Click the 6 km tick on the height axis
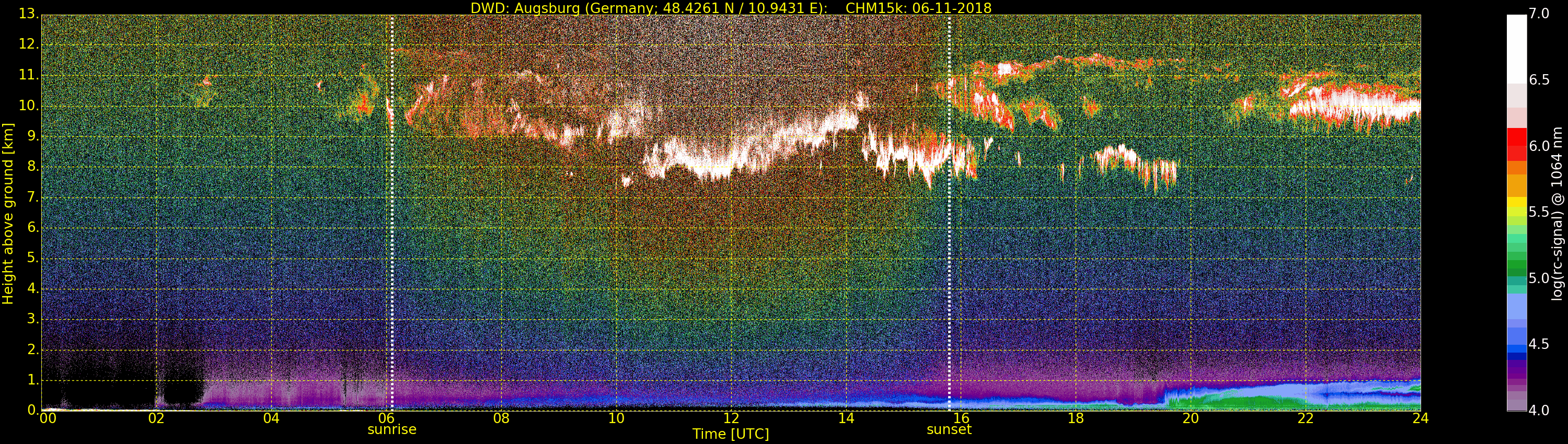The height and width of the screenshot is (444, 1568). [x=32, y=227]
